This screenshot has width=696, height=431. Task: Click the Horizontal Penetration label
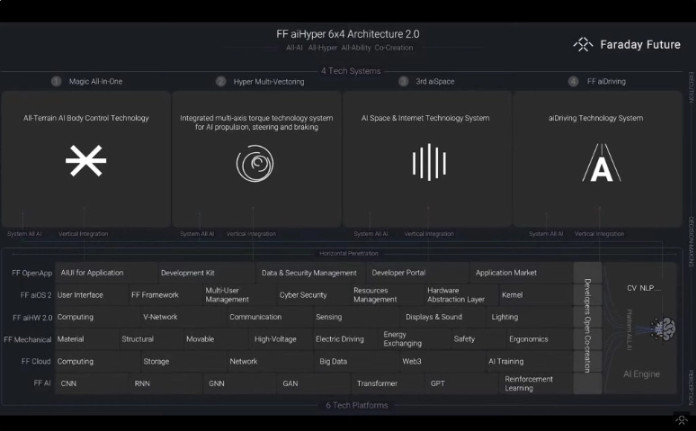(349, 253)
